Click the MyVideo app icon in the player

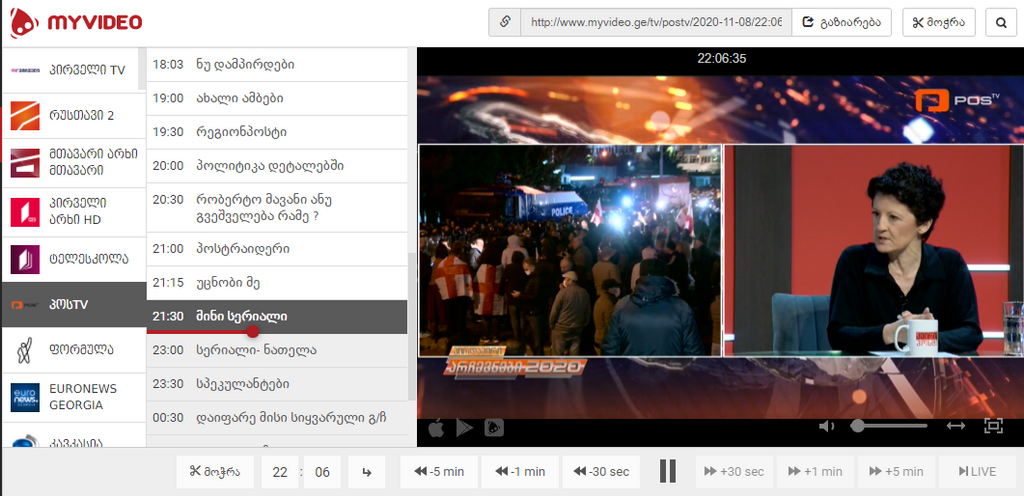click(494, 428)
